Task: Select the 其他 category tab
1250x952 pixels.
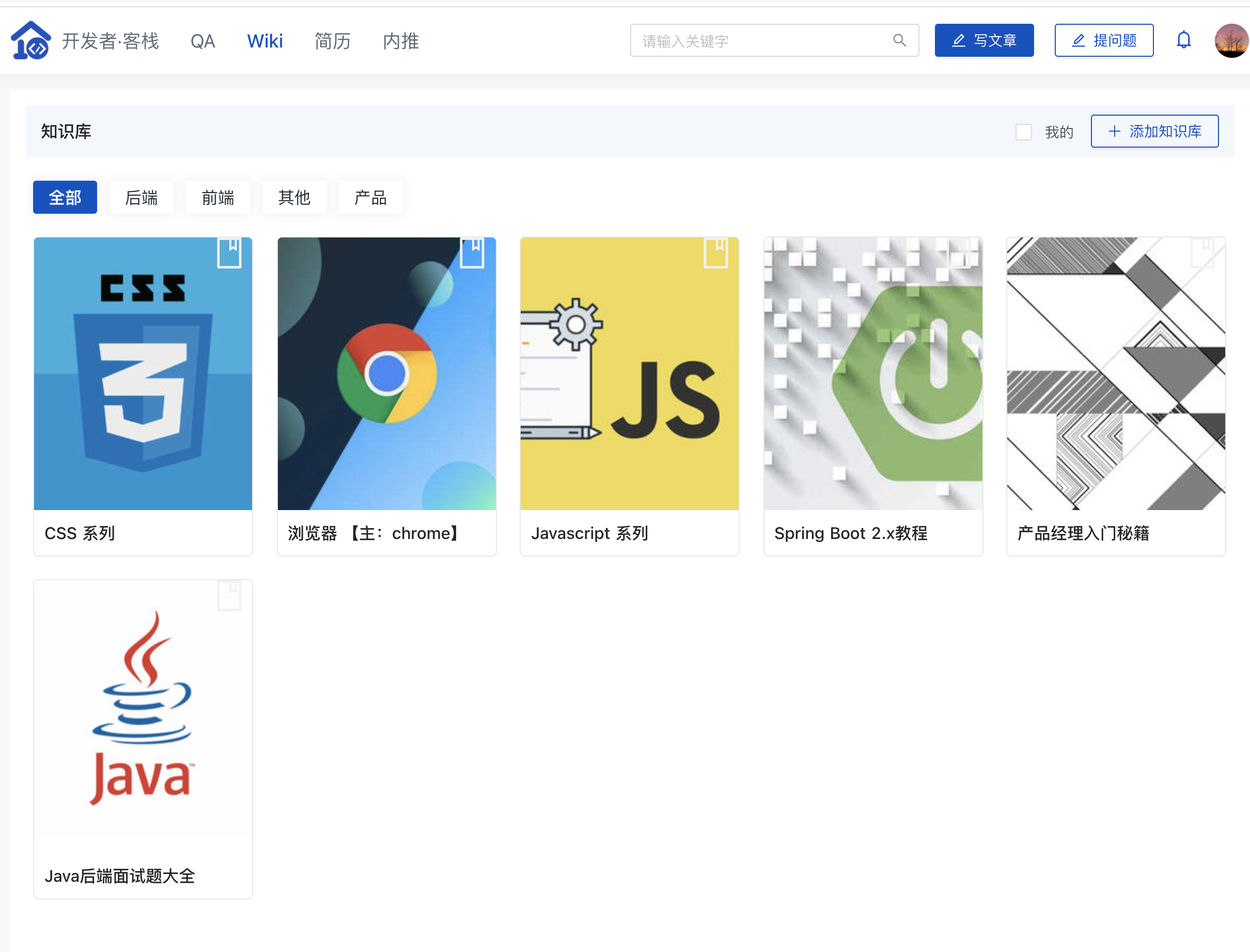Action: (x=294, y=197)
